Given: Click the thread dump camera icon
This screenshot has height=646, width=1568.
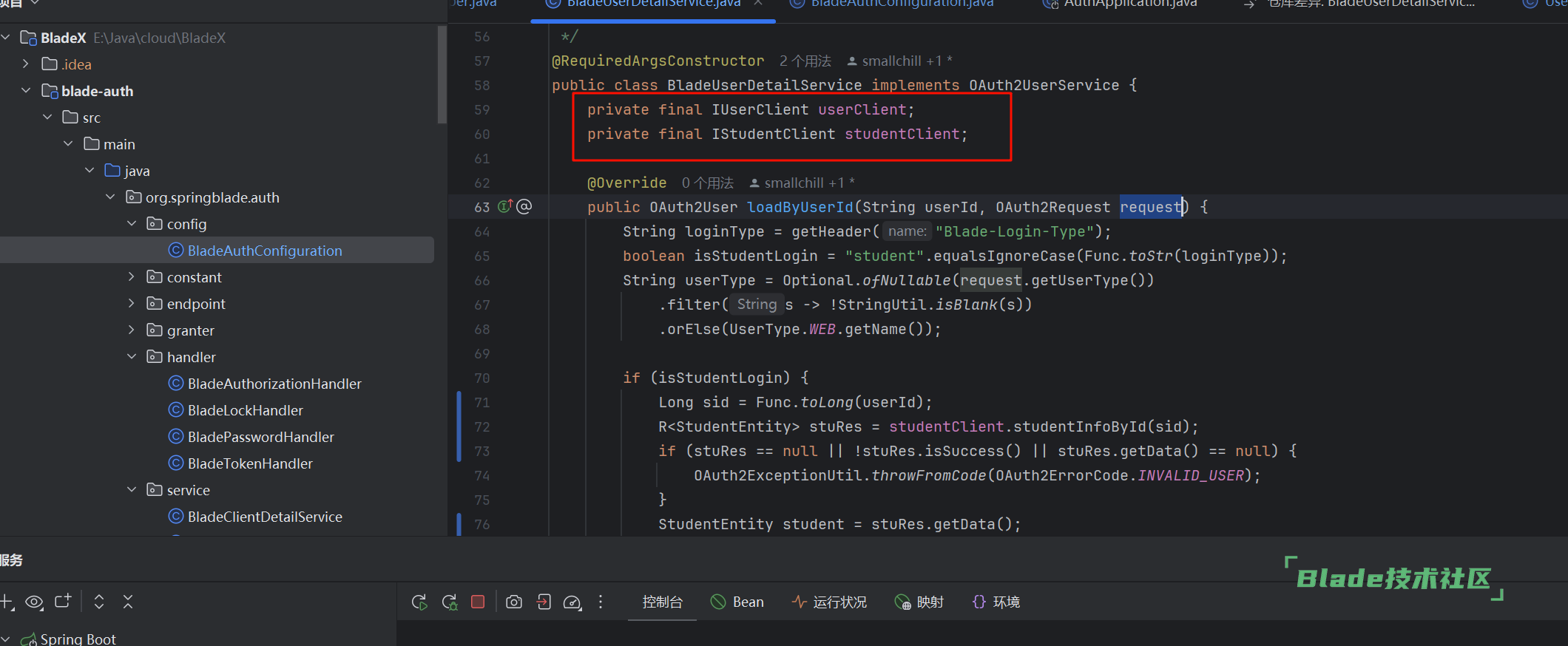Looking at the screenshot, I should click(x=513, y=602).
